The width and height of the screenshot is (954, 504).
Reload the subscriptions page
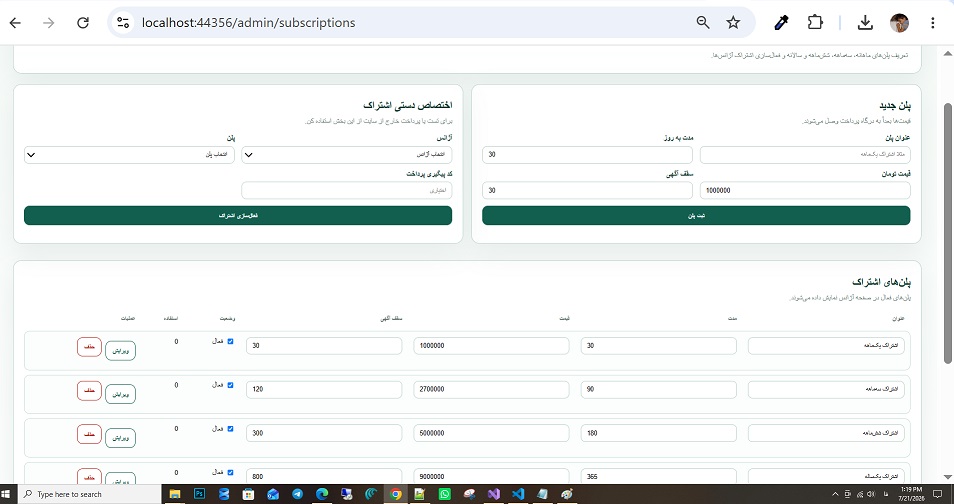coord(83,23)
